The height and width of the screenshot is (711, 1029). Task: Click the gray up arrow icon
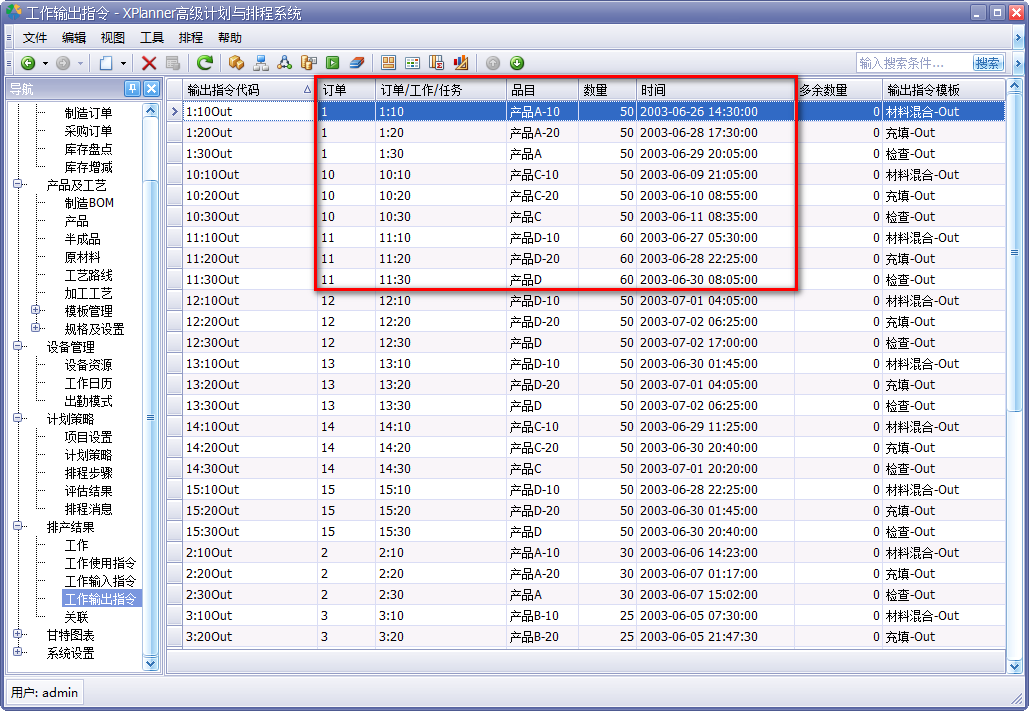(x=493, y=63)
